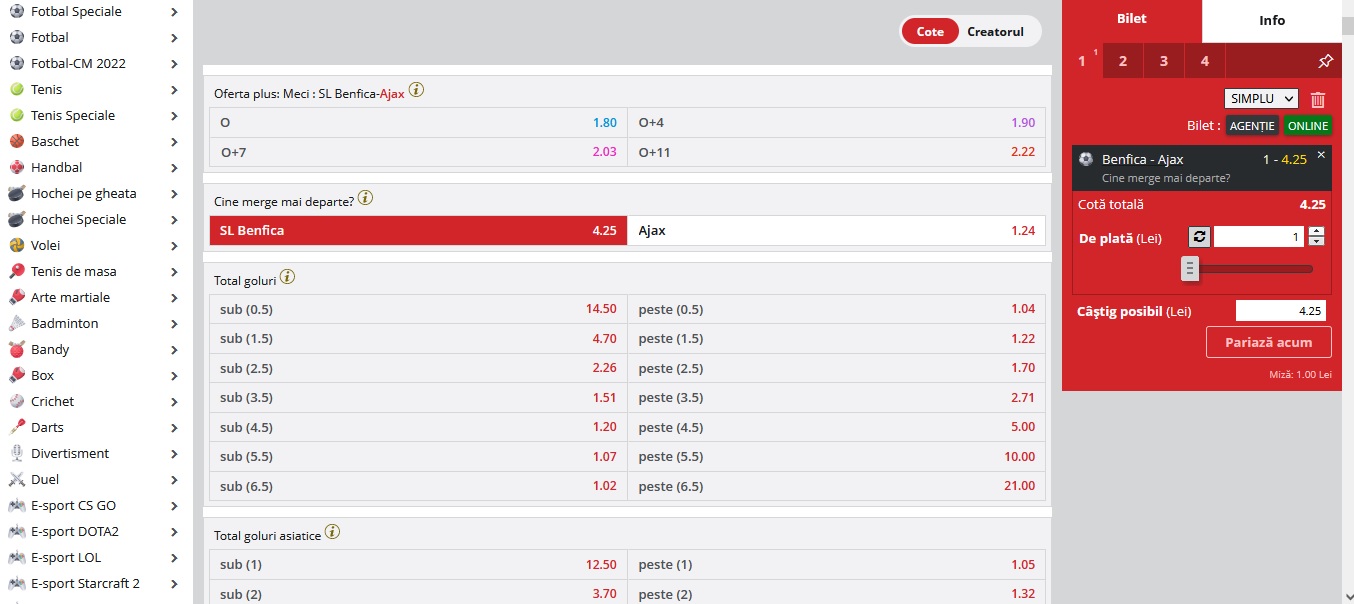Click the refresh icon beside De plată
This screenshot has width=1354, height=604.
click(x=1199, y=237)
